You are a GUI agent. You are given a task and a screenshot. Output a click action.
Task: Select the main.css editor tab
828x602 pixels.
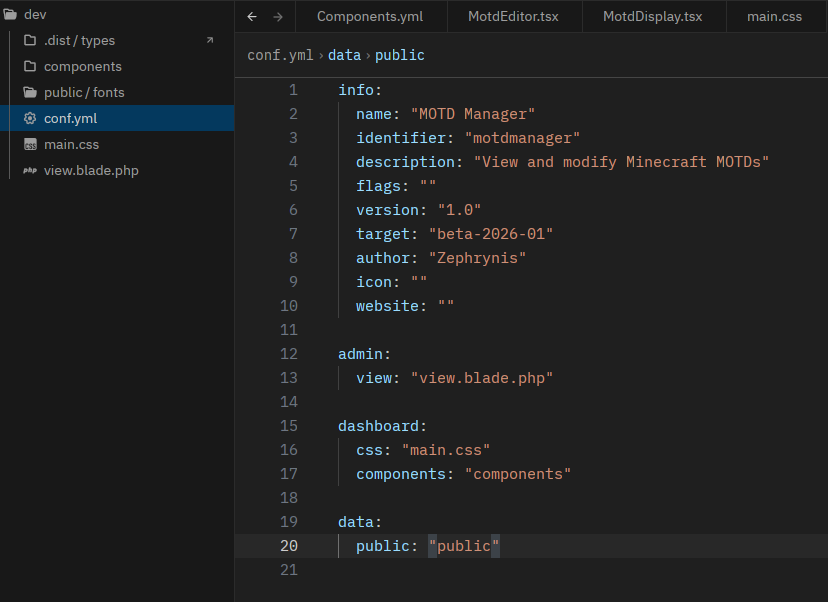pos(774,17)
